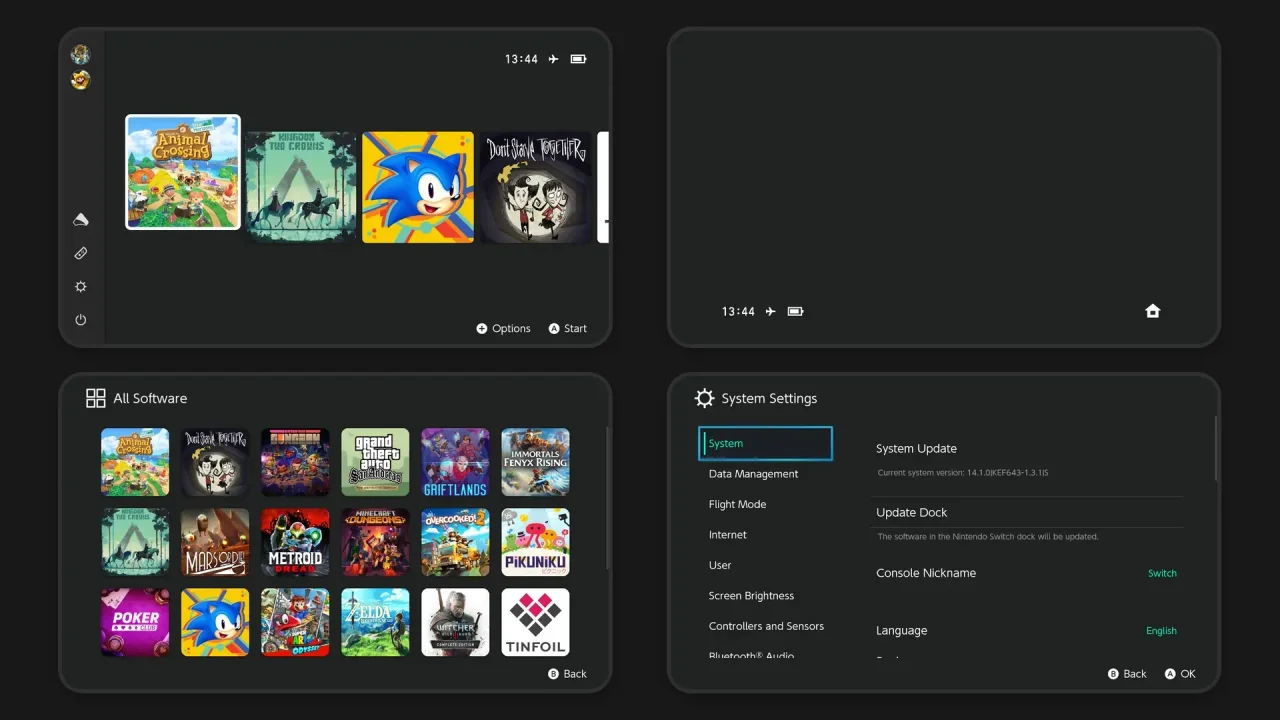Launch Grand Theft Auto San Andreas
The width and height of the screenshot is (1280, 720).
(375, 462)
